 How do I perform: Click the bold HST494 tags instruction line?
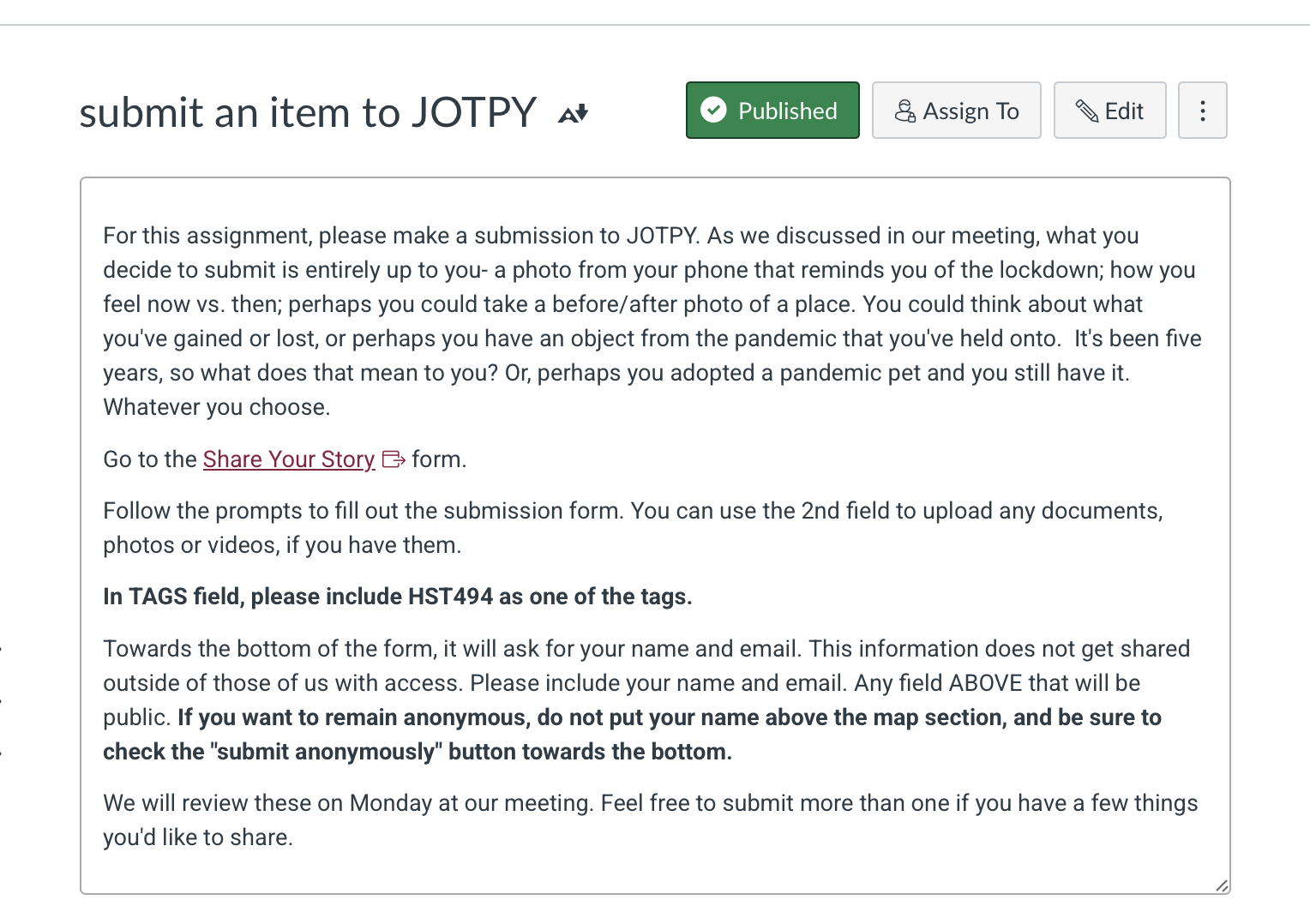coord(397,597)
